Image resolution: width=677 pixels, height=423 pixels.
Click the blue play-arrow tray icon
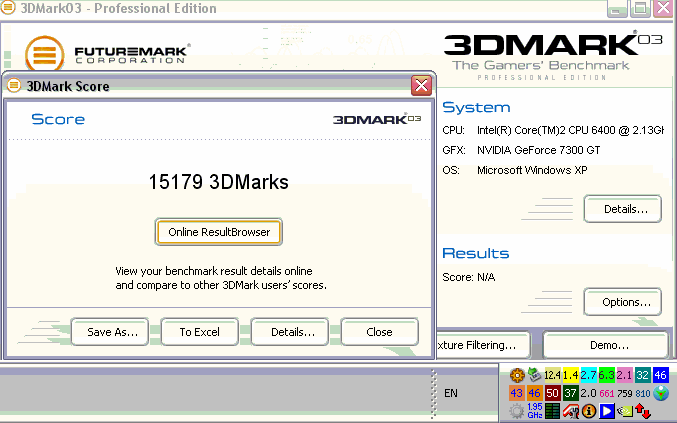(606, 411)
